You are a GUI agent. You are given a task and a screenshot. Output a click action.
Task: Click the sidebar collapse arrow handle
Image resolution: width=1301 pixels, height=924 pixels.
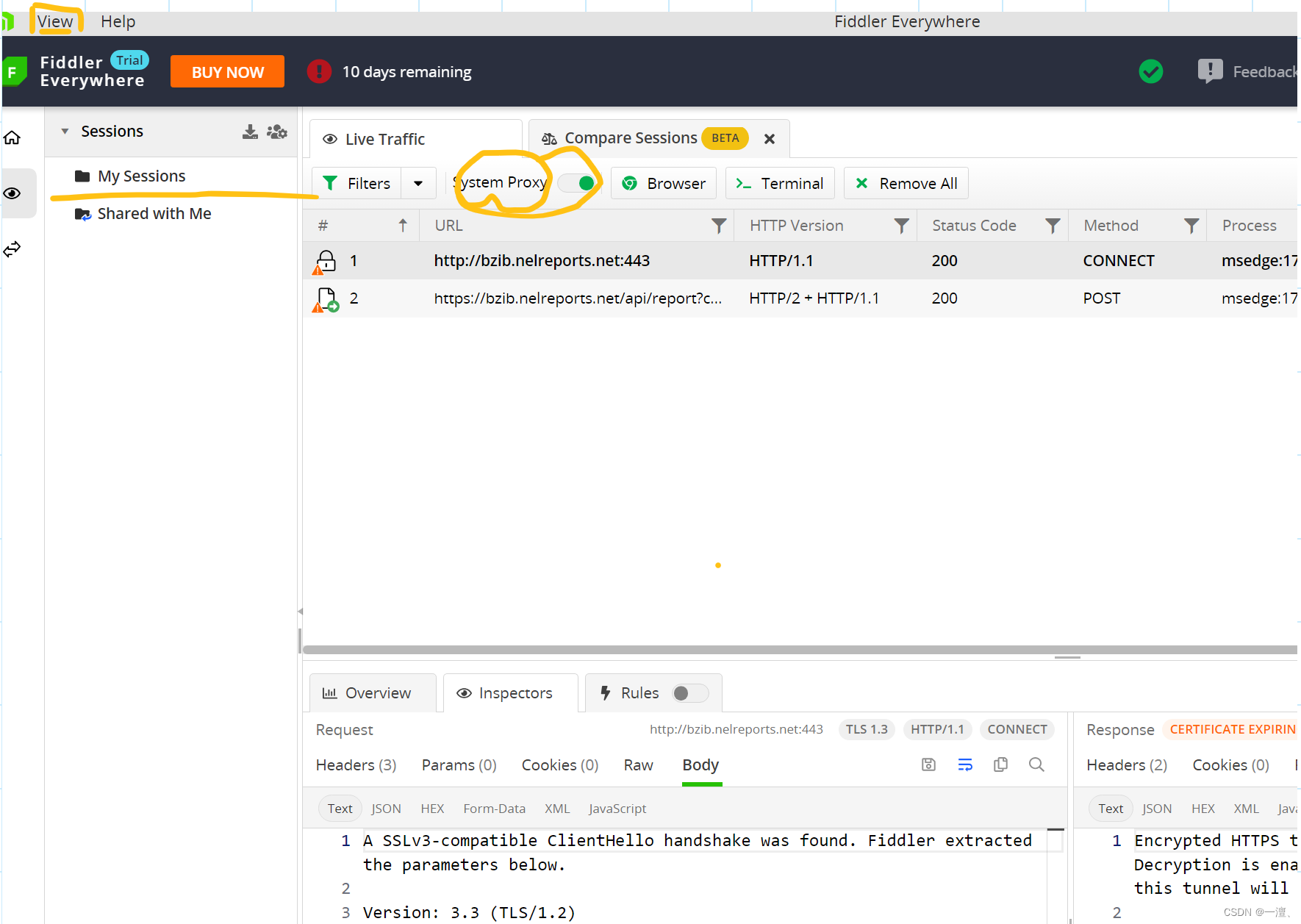point(300,612)
